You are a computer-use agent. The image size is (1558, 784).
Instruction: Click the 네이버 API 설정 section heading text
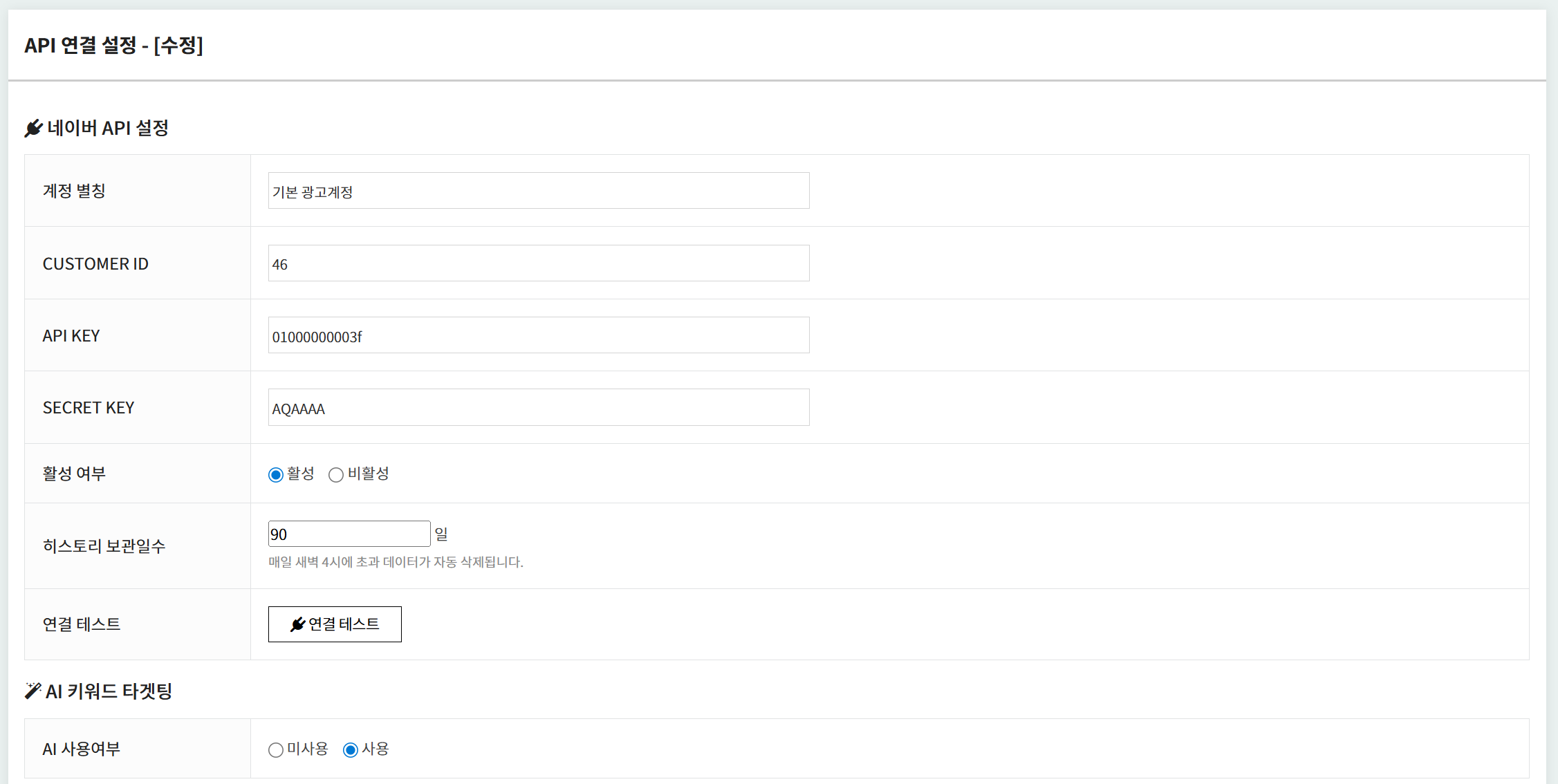(x=108, y=129)
